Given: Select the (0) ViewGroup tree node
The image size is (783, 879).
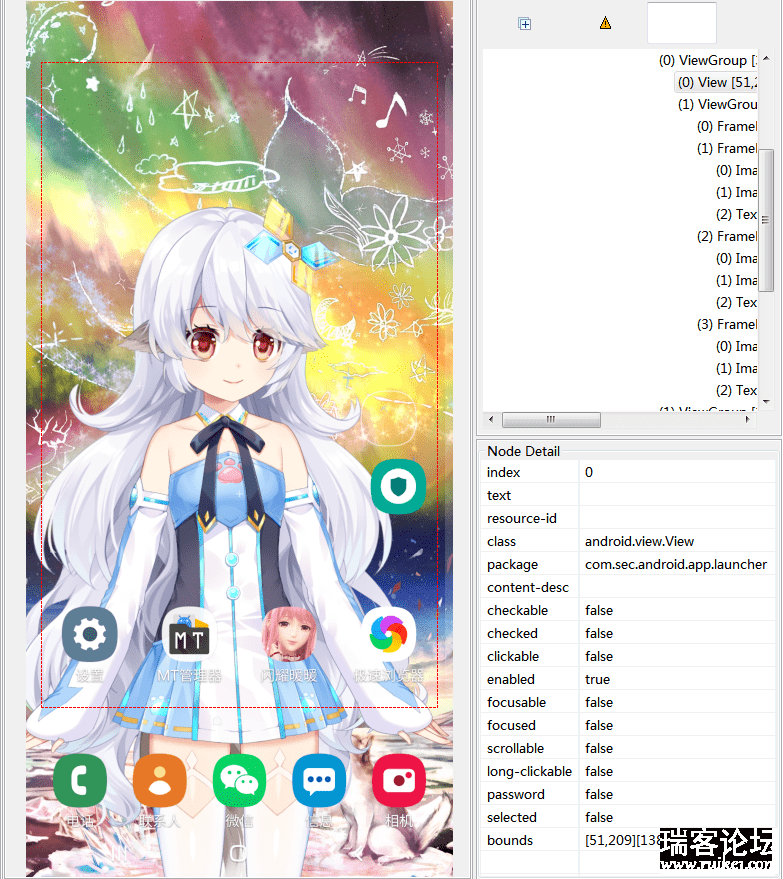Looking at the screenshot, I should pyautogui.click(x=708, y=61).
